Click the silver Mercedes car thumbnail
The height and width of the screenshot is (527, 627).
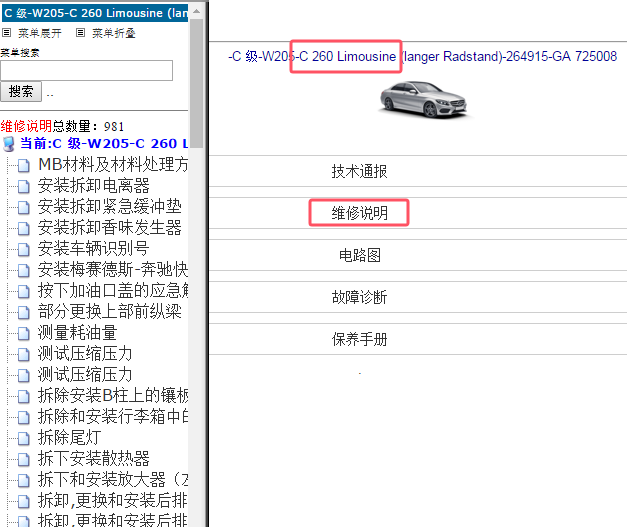pos(423,100)
